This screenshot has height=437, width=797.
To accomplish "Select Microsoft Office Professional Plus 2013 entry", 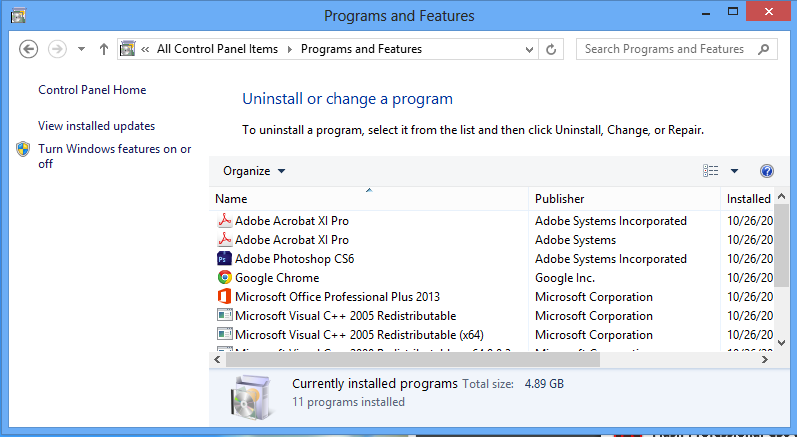I will 338,297.
